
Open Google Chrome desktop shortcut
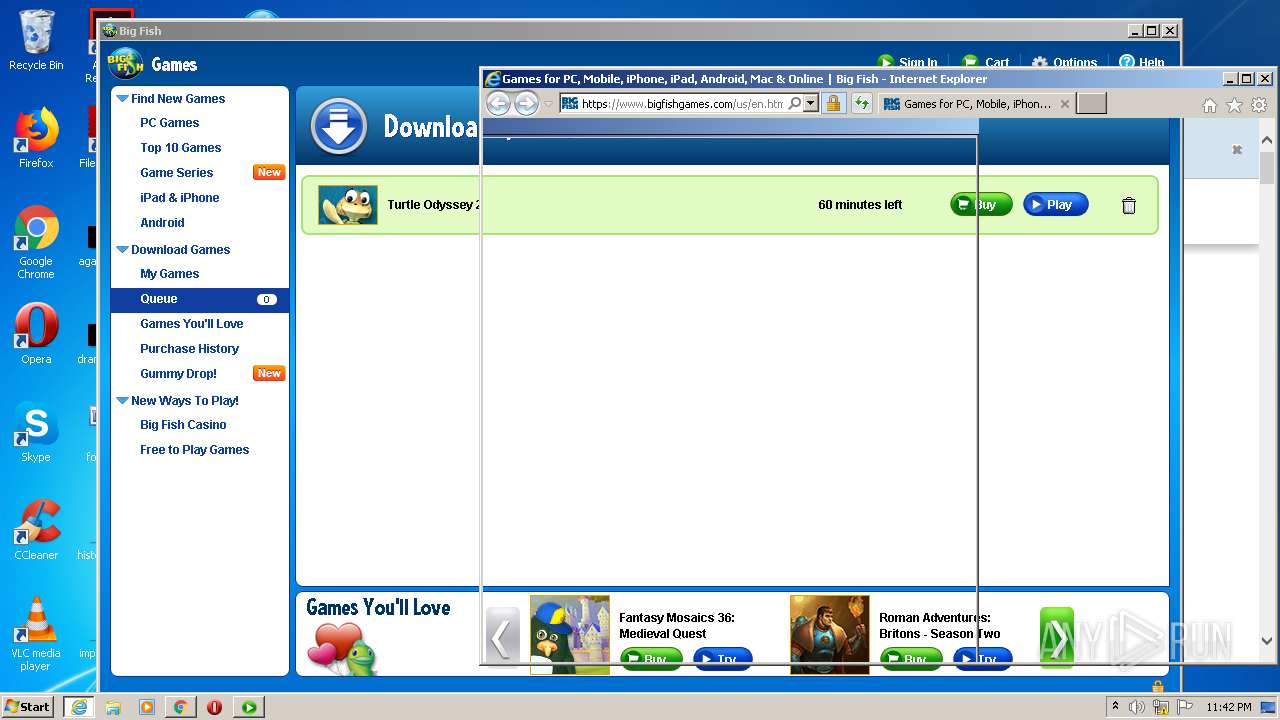(x=36, y=242)
